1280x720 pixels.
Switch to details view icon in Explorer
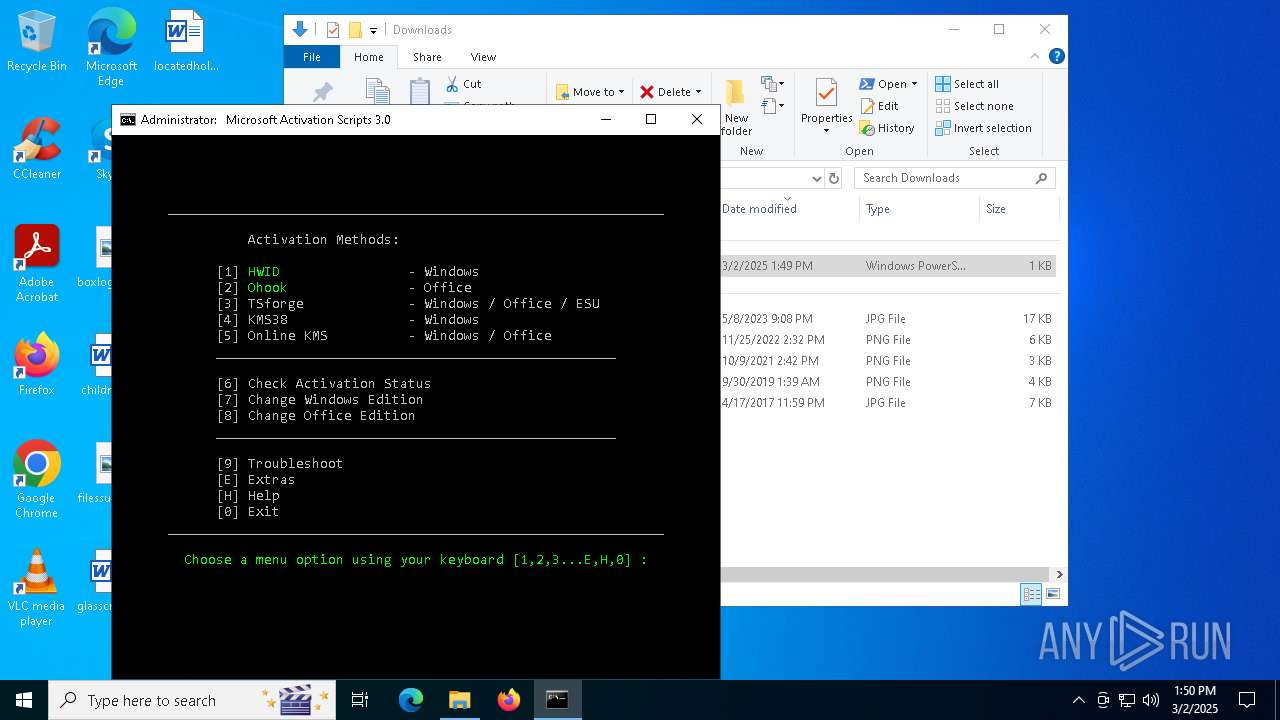1031,594
